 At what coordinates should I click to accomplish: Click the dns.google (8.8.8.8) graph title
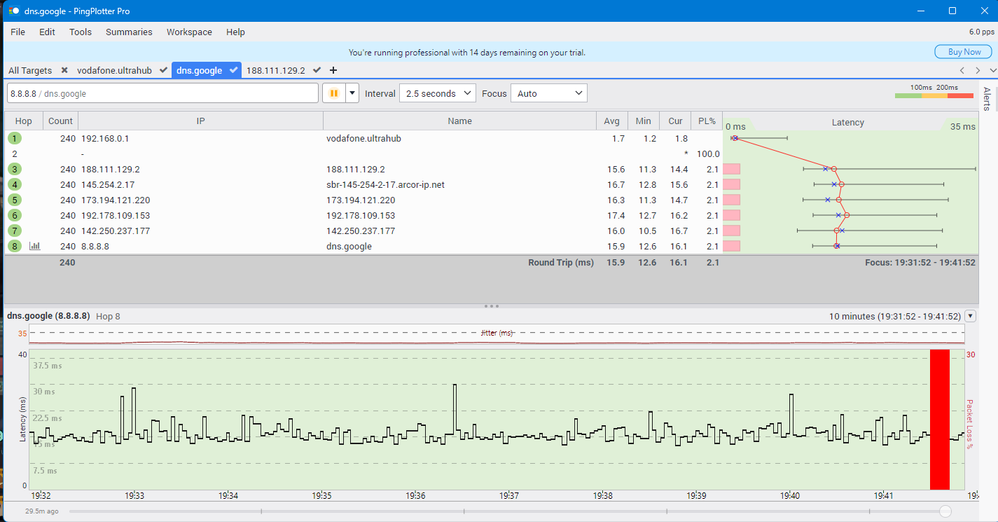click(48, 316)
